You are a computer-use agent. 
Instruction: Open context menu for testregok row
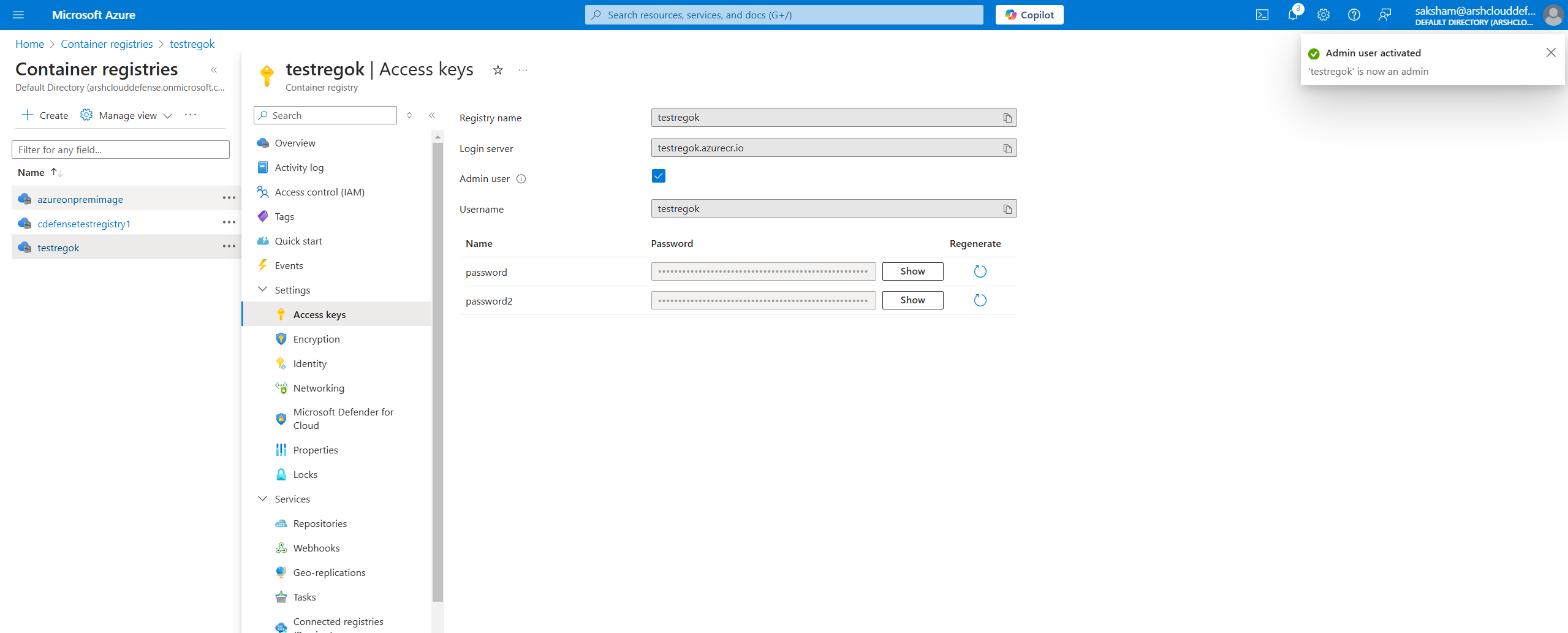(x=229, y=246)
